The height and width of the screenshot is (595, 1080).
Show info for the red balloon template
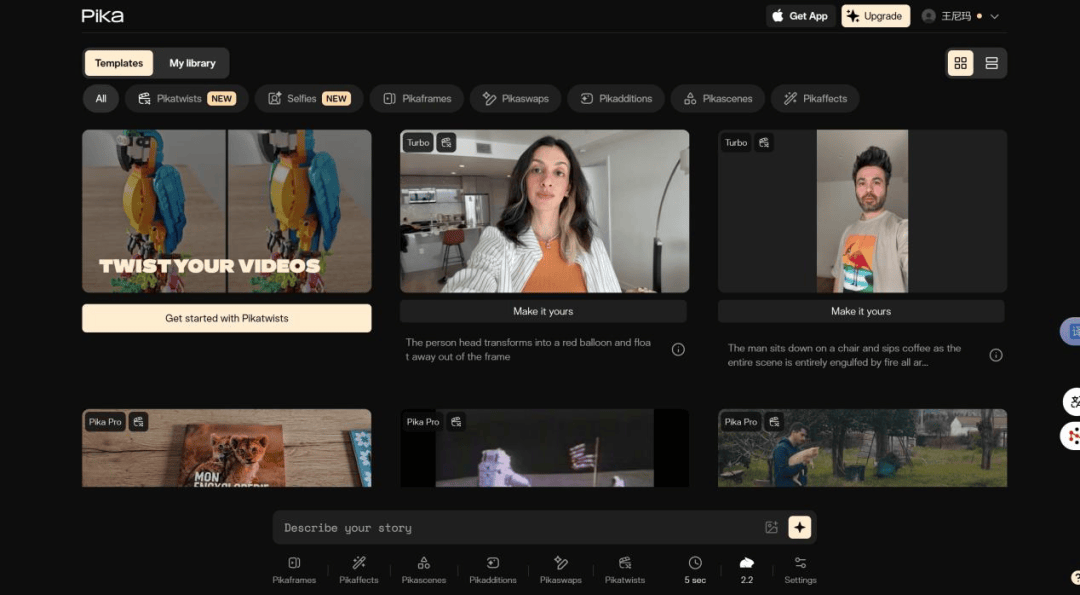point(678,350)
